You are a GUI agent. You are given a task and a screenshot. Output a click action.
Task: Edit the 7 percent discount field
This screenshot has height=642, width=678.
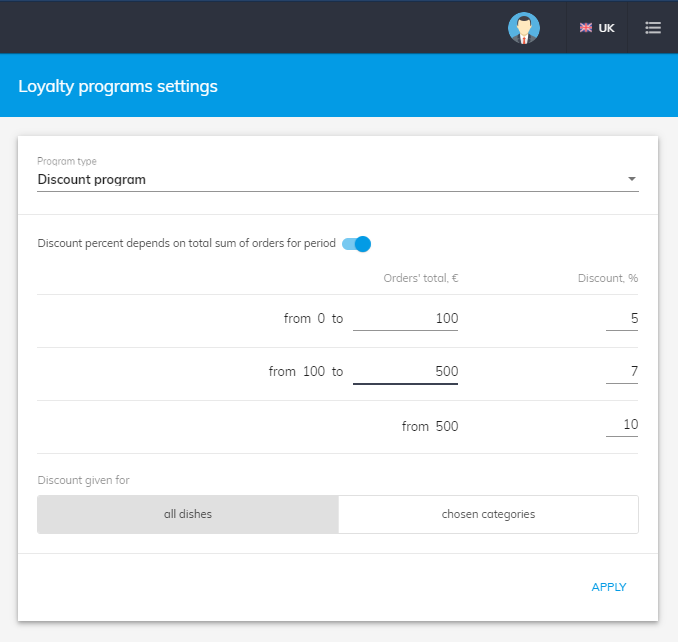[622, 372]
